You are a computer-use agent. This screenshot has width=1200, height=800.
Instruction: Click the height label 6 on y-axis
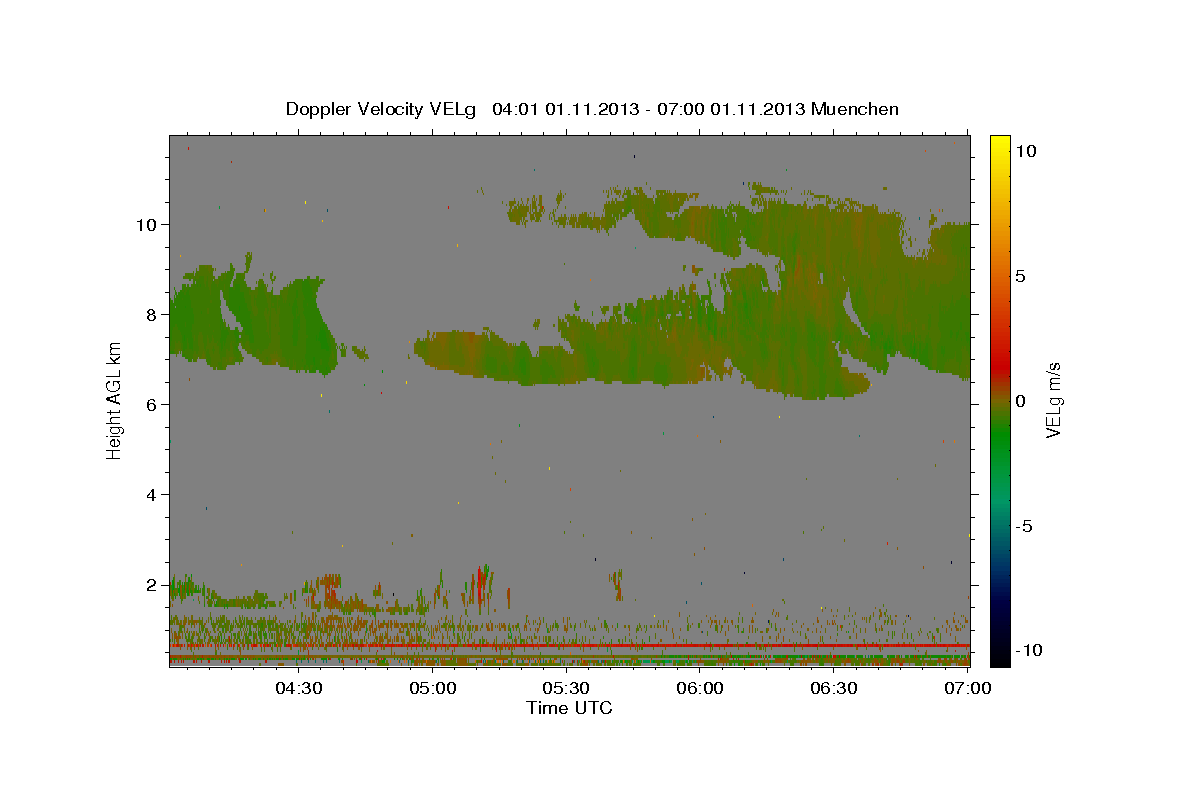point(152,404)
